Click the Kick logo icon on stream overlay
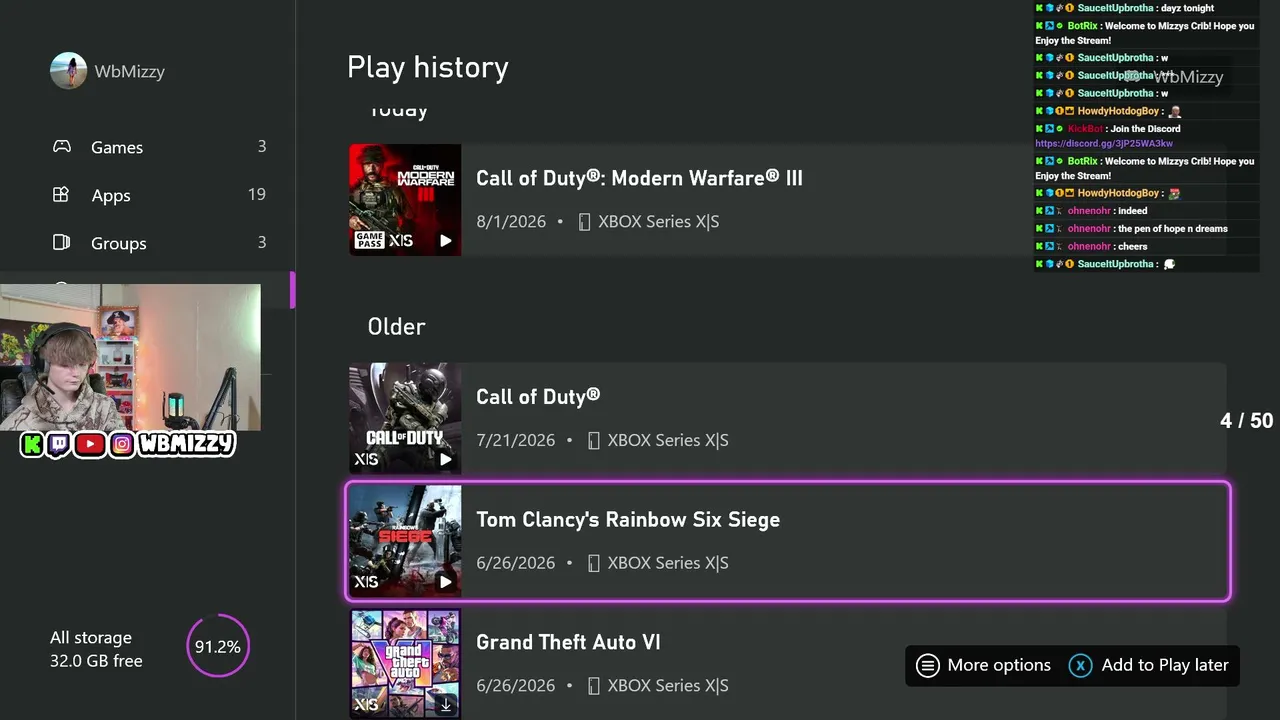The height and width of the screenshot is (720, 1280). point(32,444)
